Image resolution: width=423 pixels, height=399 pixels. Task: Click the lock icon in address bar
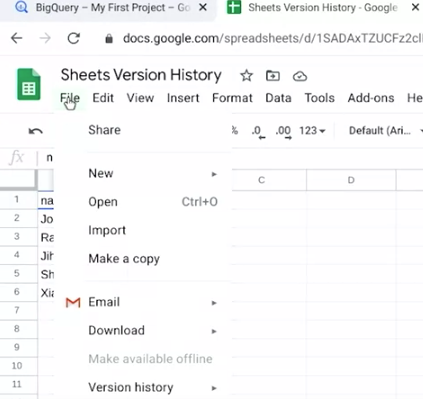(x=109, y=39)
